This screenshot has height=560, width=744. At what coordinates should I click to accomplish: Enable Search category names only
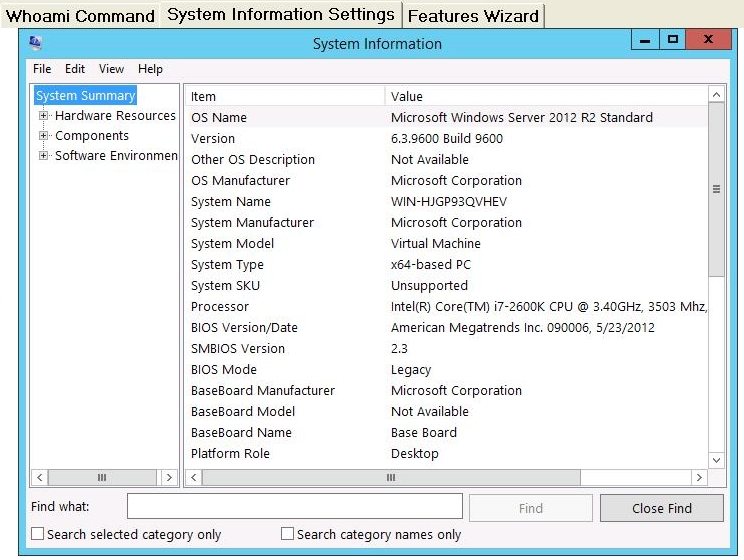pos(287,534)
